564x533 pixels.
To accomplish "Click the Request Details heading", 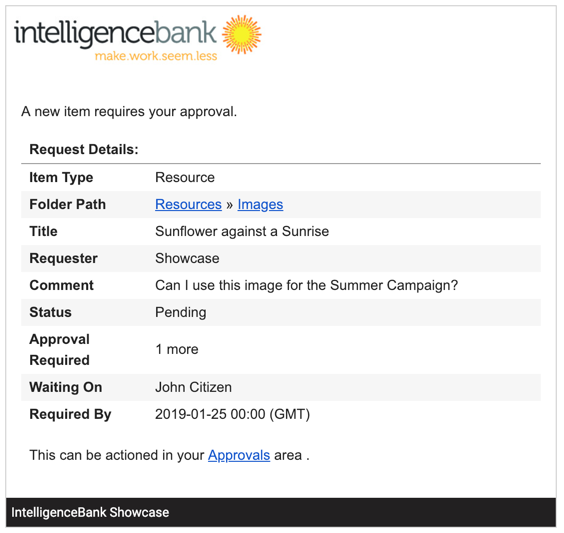I will click(84, 149).
